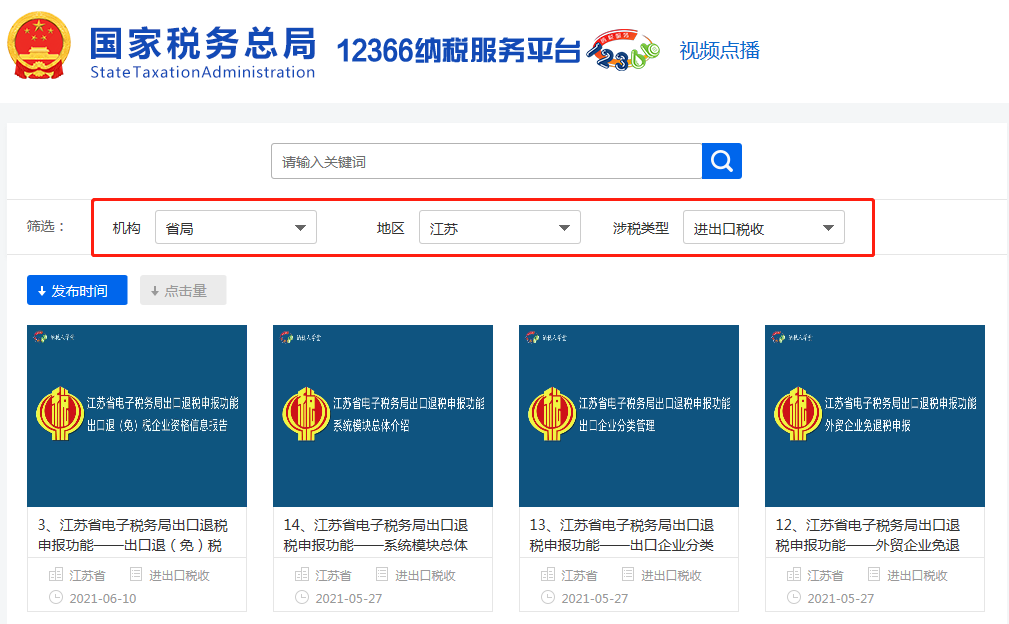Click the 国家税务总局 title text

(x=203, y=43)
